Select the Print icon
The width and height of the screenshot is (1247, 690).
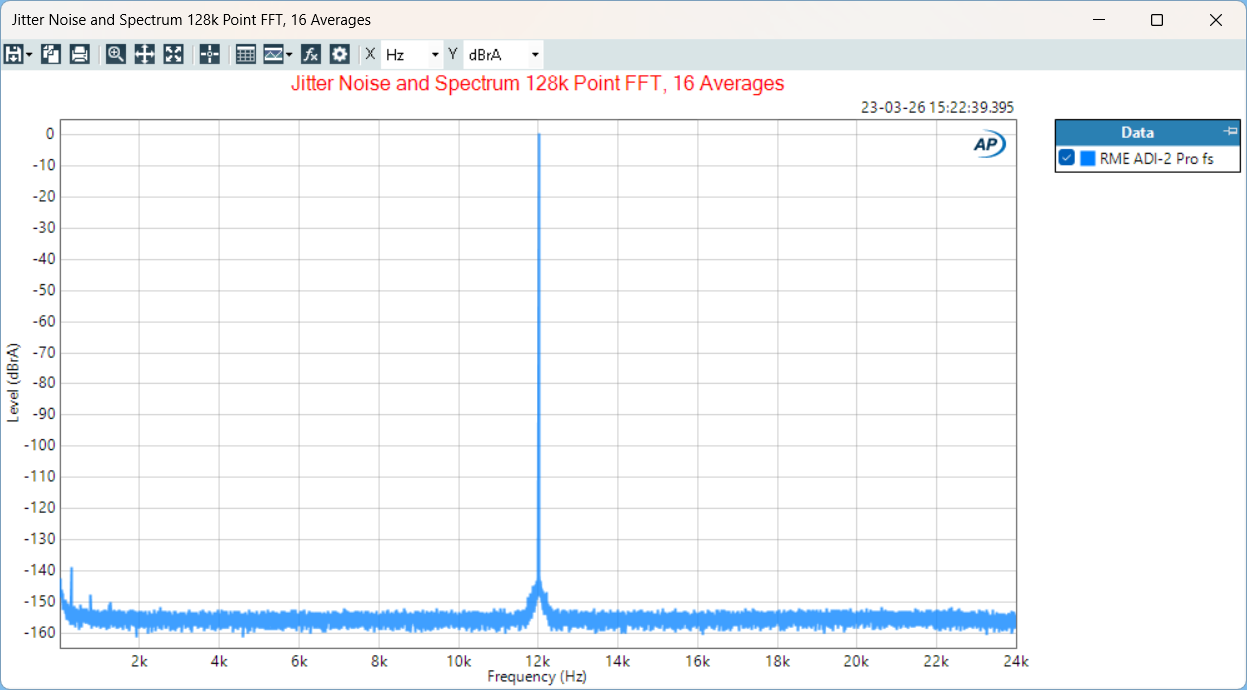click(x=79, y=54)
